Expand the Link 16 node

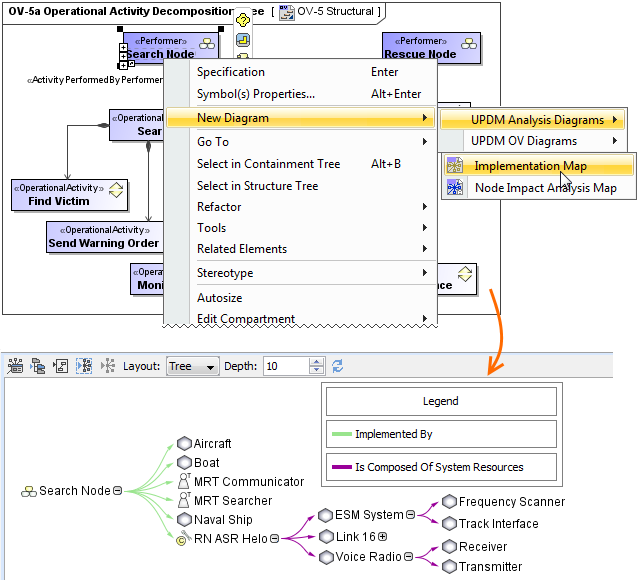click(x=382, y=537)
